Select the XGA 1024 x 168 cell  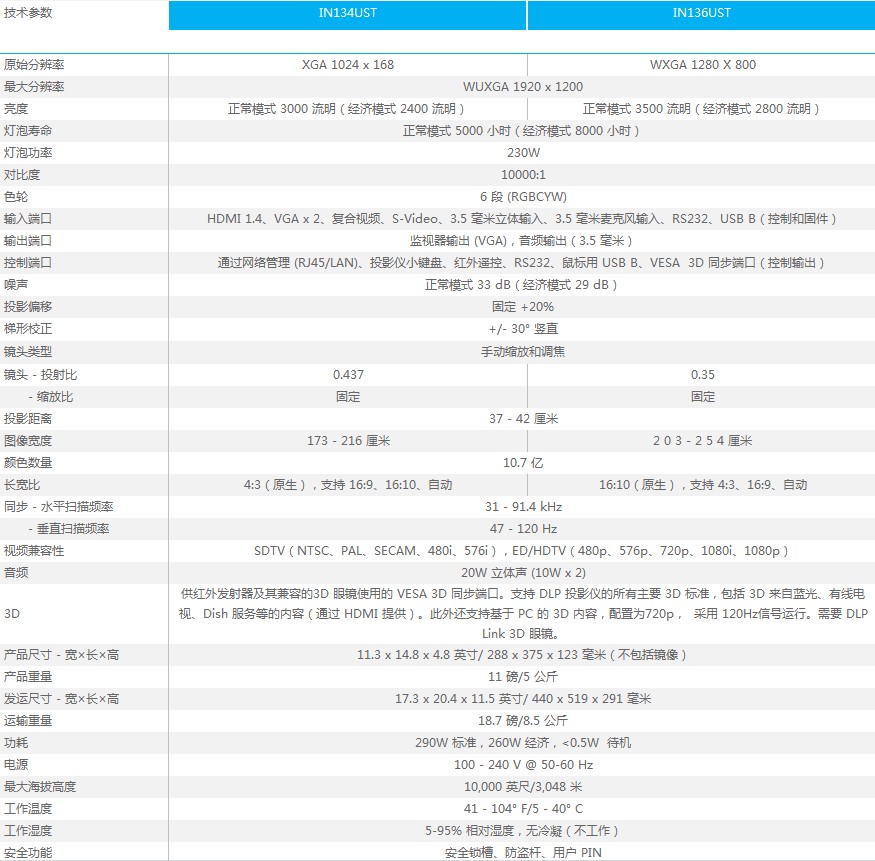348,65
